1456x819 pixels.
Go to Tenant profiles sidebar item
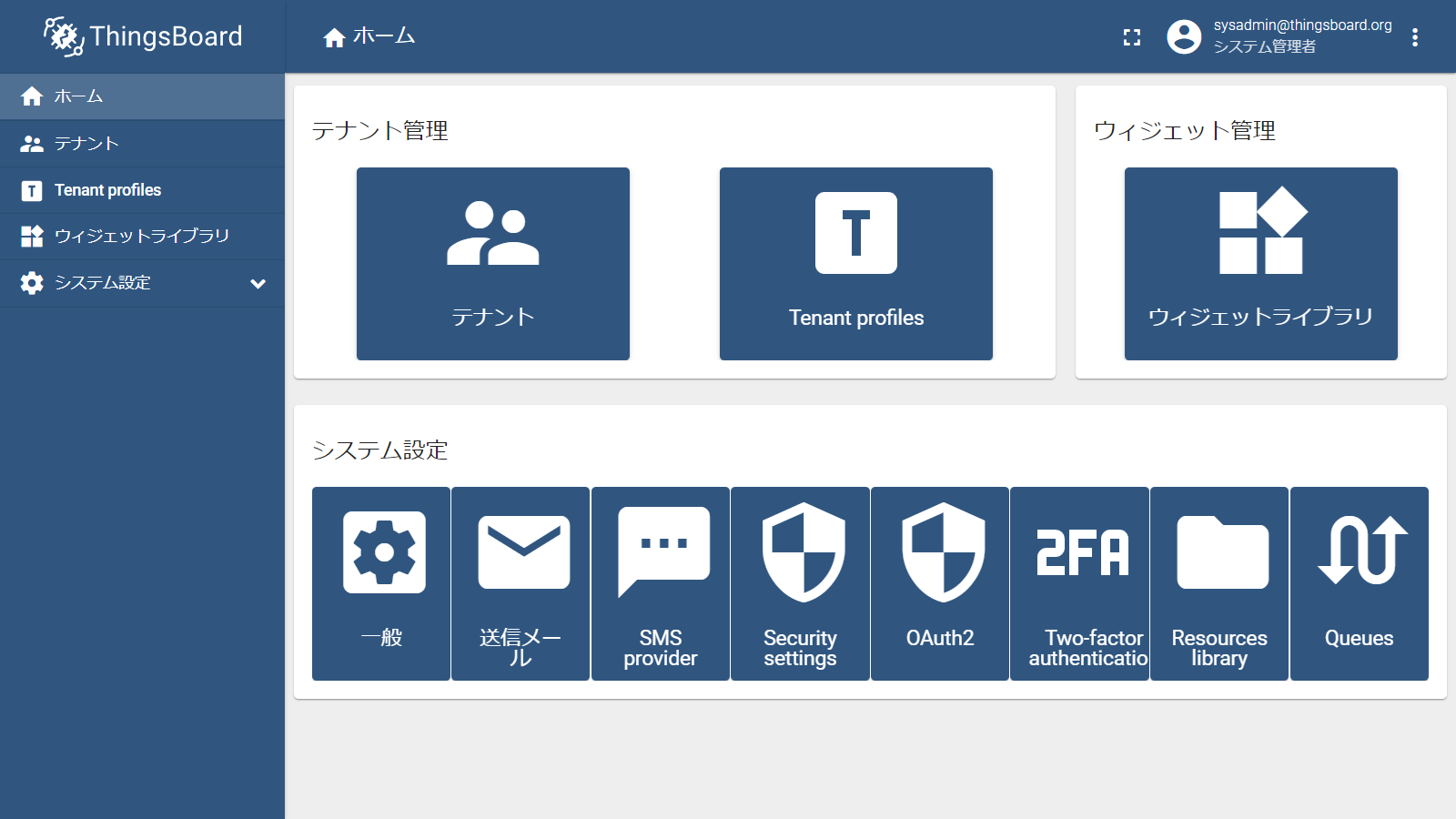[x=142, y=190]
